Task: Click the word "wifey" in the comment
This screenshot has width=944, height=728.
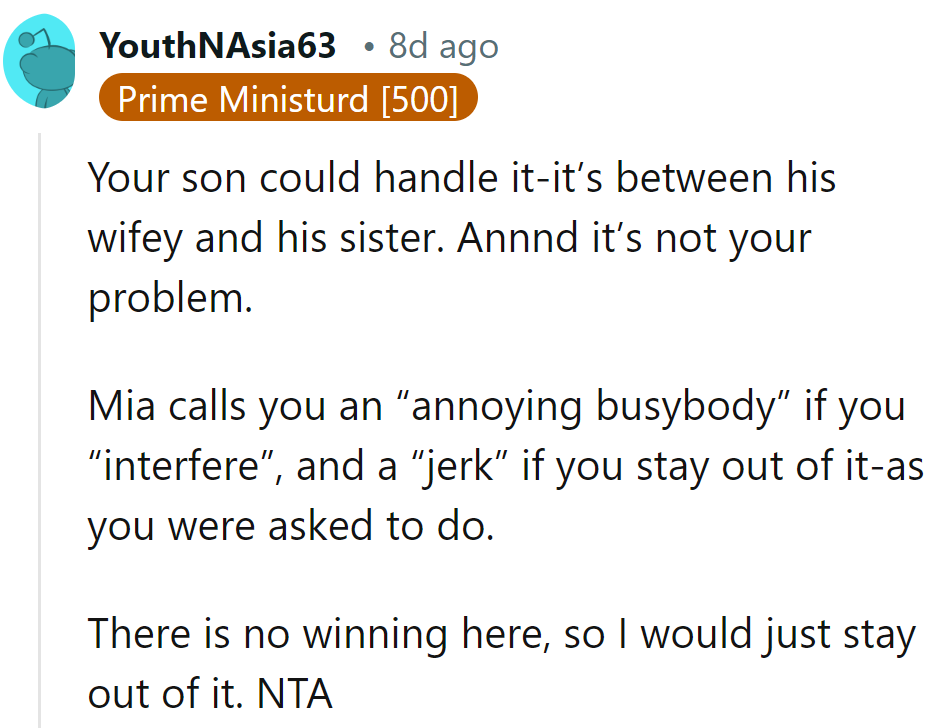Action: pos(137,239)
